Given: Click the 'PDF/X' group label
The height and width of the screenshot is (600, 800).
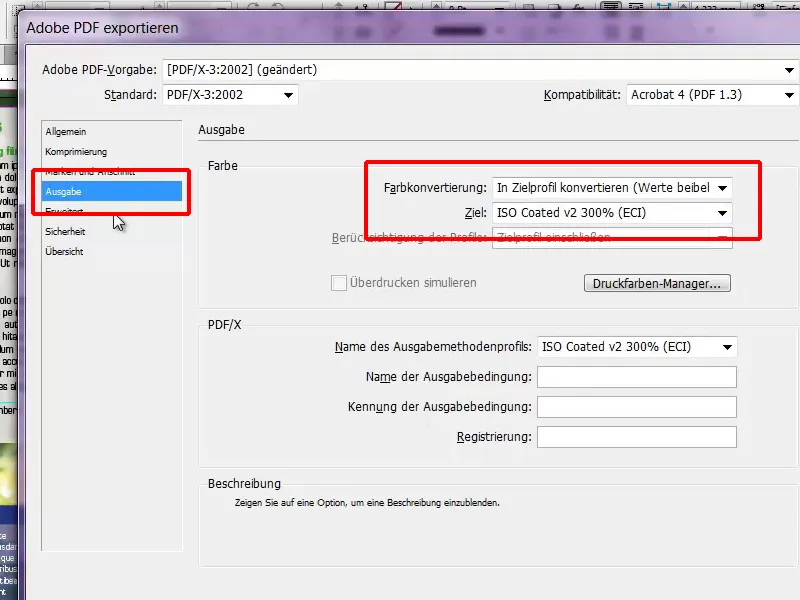Looking at the screenshot, I should coord(224,325).
